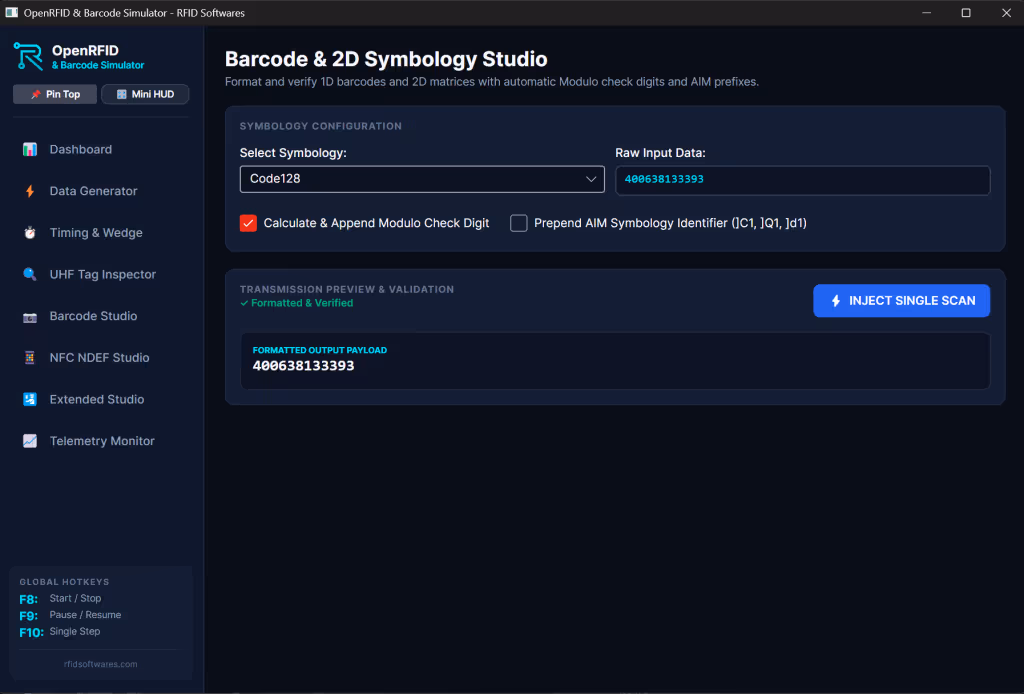1024x694 pixels.
Task: Click the Telemetry Monitor graph icon
Action: point(30,441)
